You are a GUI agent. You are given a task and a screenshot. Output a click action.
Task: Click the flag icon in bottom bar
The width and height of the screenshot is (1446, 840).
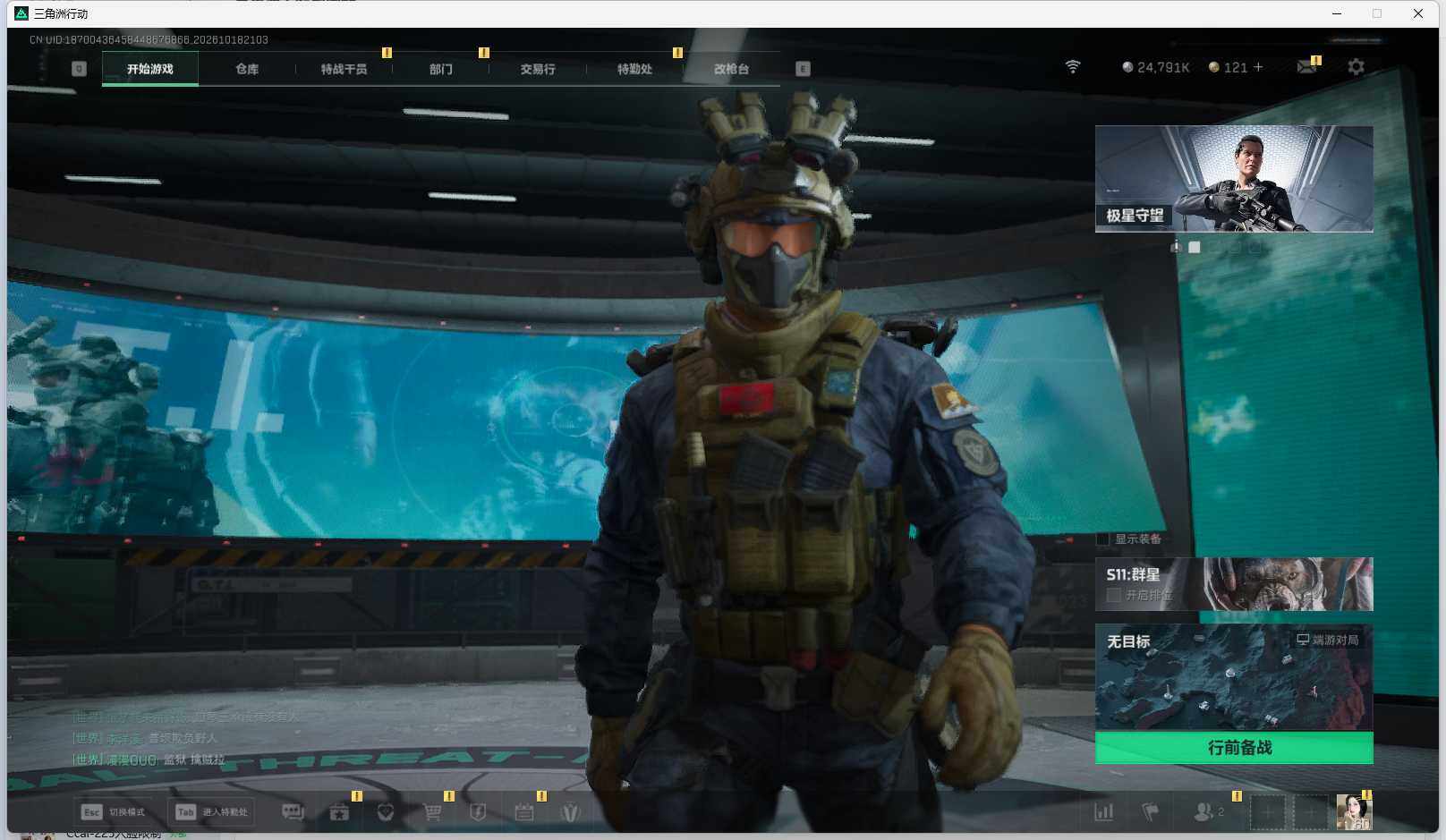tap(1151, 812)
